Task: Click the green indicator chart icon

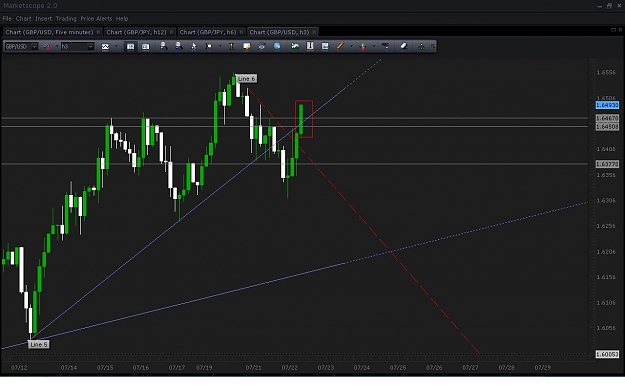Action: [295, 46]
